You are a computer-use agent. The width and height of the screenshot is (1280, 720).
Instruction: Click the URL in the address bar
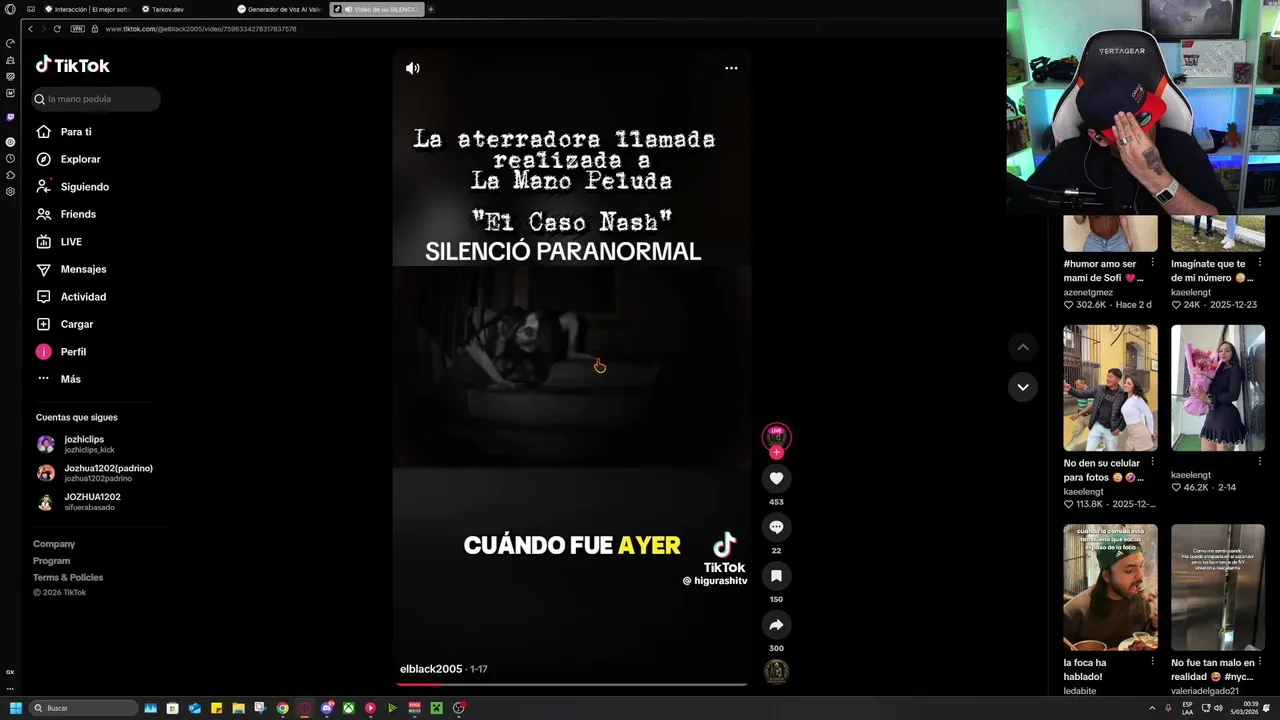(x=200, y=29)
